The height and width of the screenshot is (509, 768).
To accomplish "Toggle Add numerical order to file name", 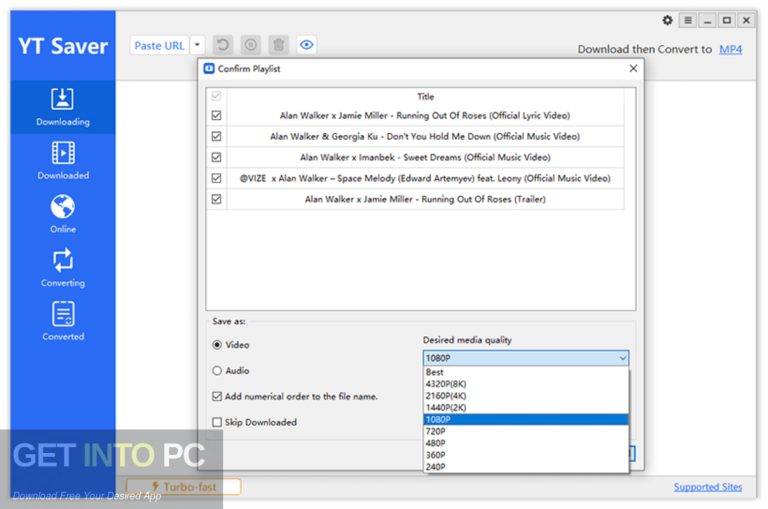I will click(x=217, y=396).
